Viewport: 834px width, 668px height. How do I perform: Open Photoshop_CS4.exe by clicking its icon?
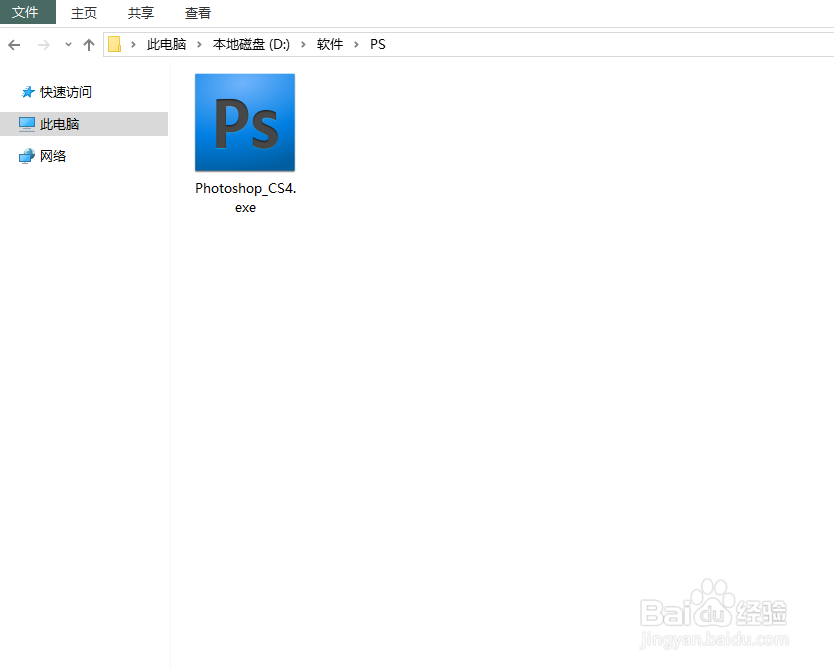click(245, 122)
